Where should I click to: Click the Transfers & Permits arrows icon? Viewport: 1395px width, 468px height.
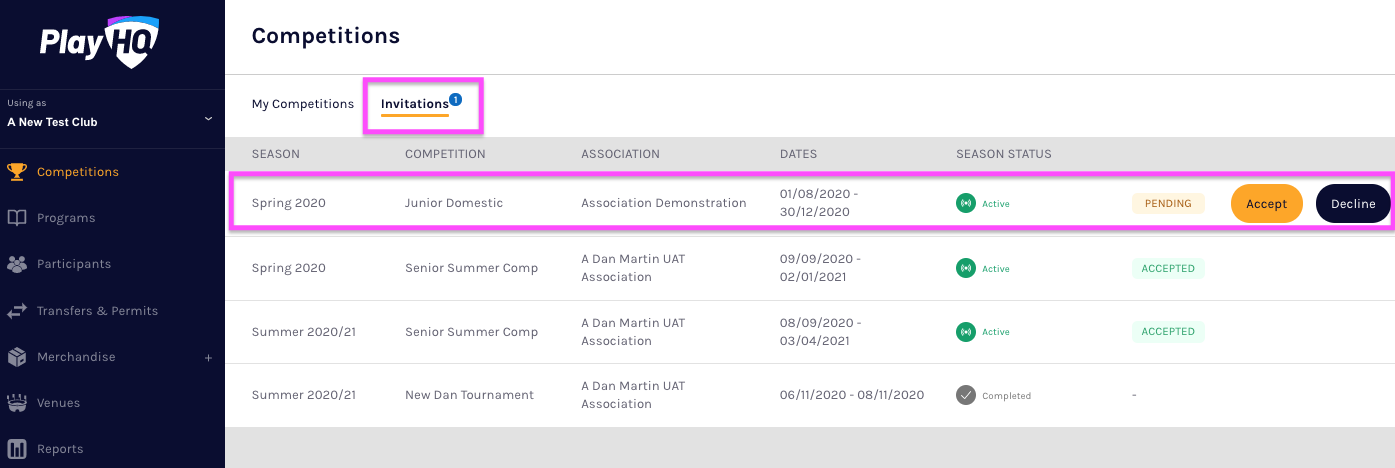tap(17, 311)
